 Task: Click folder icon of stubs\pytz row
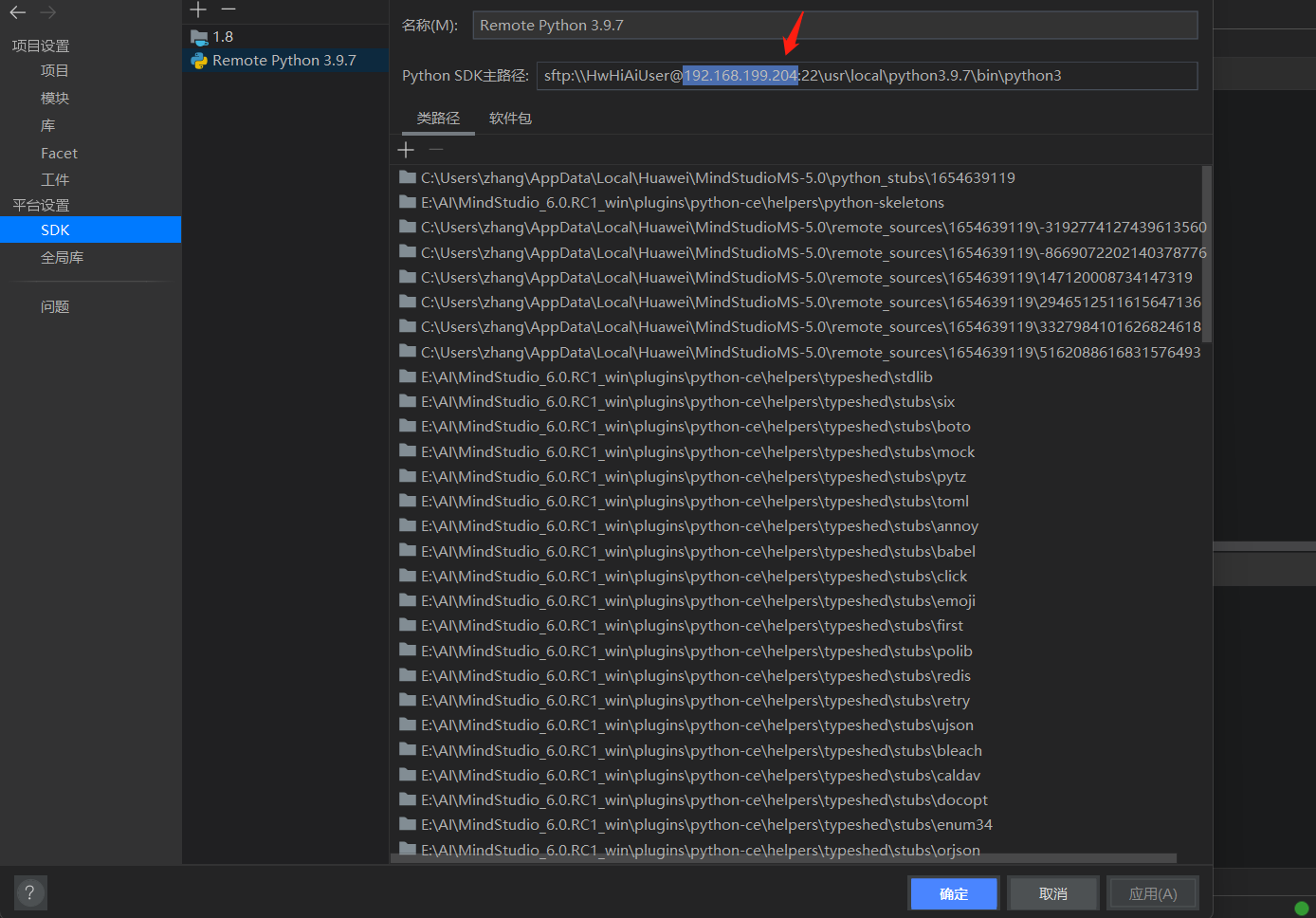pos(409,476)
